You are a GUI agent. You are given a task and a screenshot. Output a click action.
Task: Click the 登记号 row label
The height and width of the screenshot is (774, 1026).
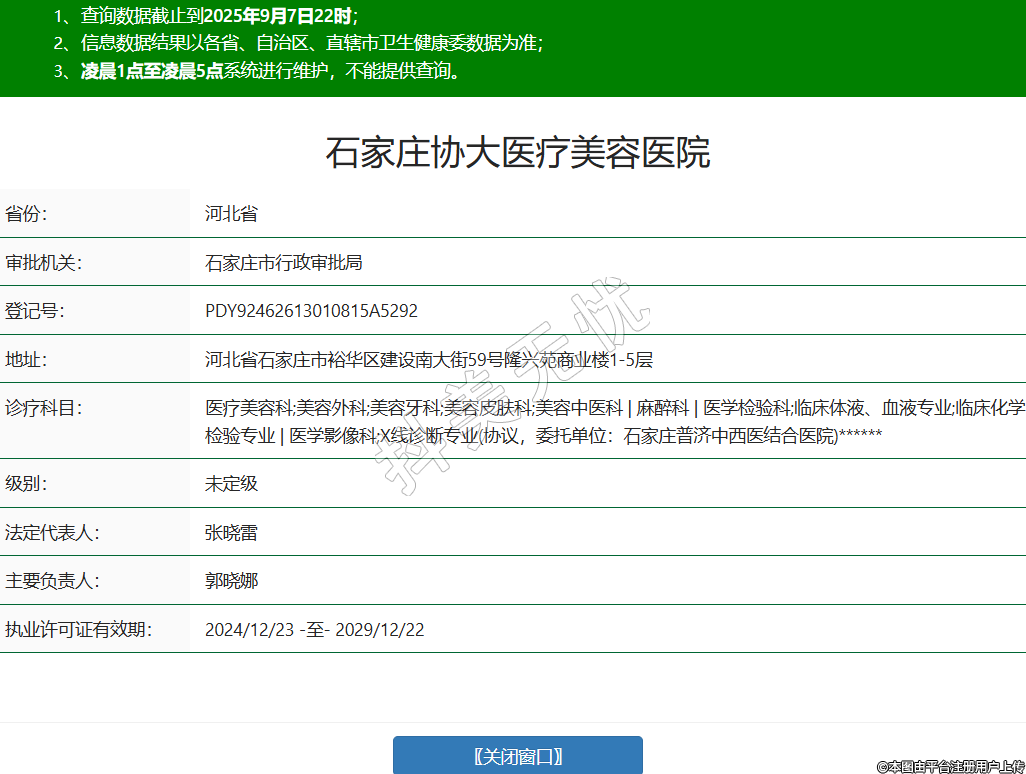(x=35, y=311)
